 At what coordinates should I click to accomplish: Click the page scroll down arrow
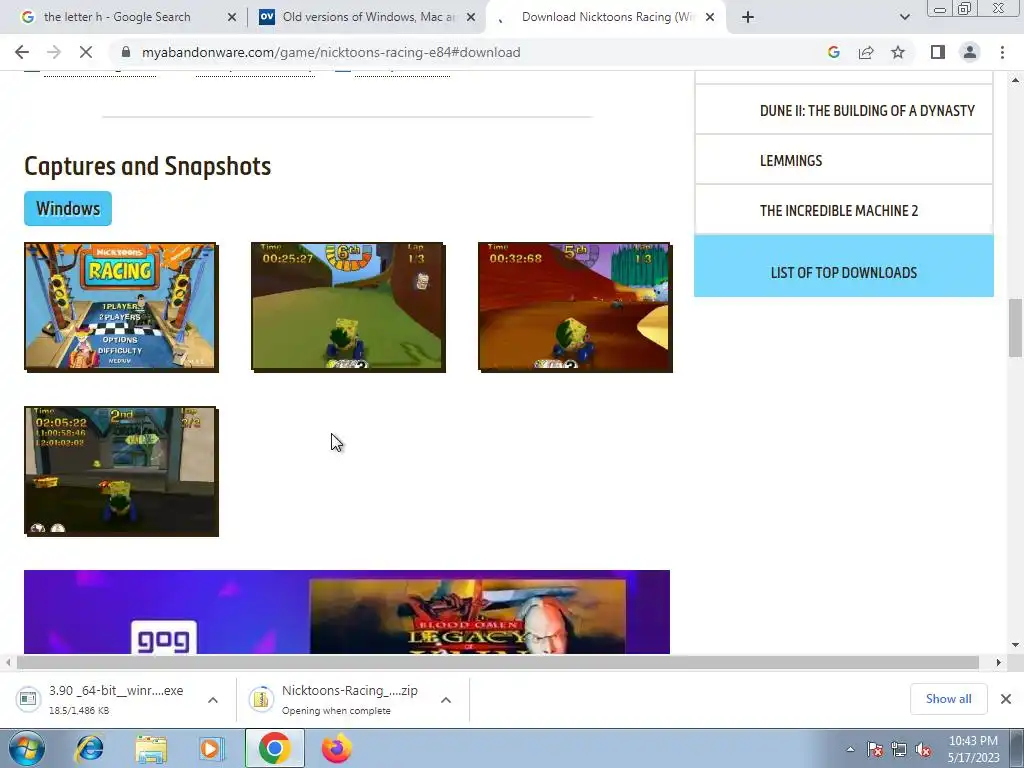tap(1015, 645)
